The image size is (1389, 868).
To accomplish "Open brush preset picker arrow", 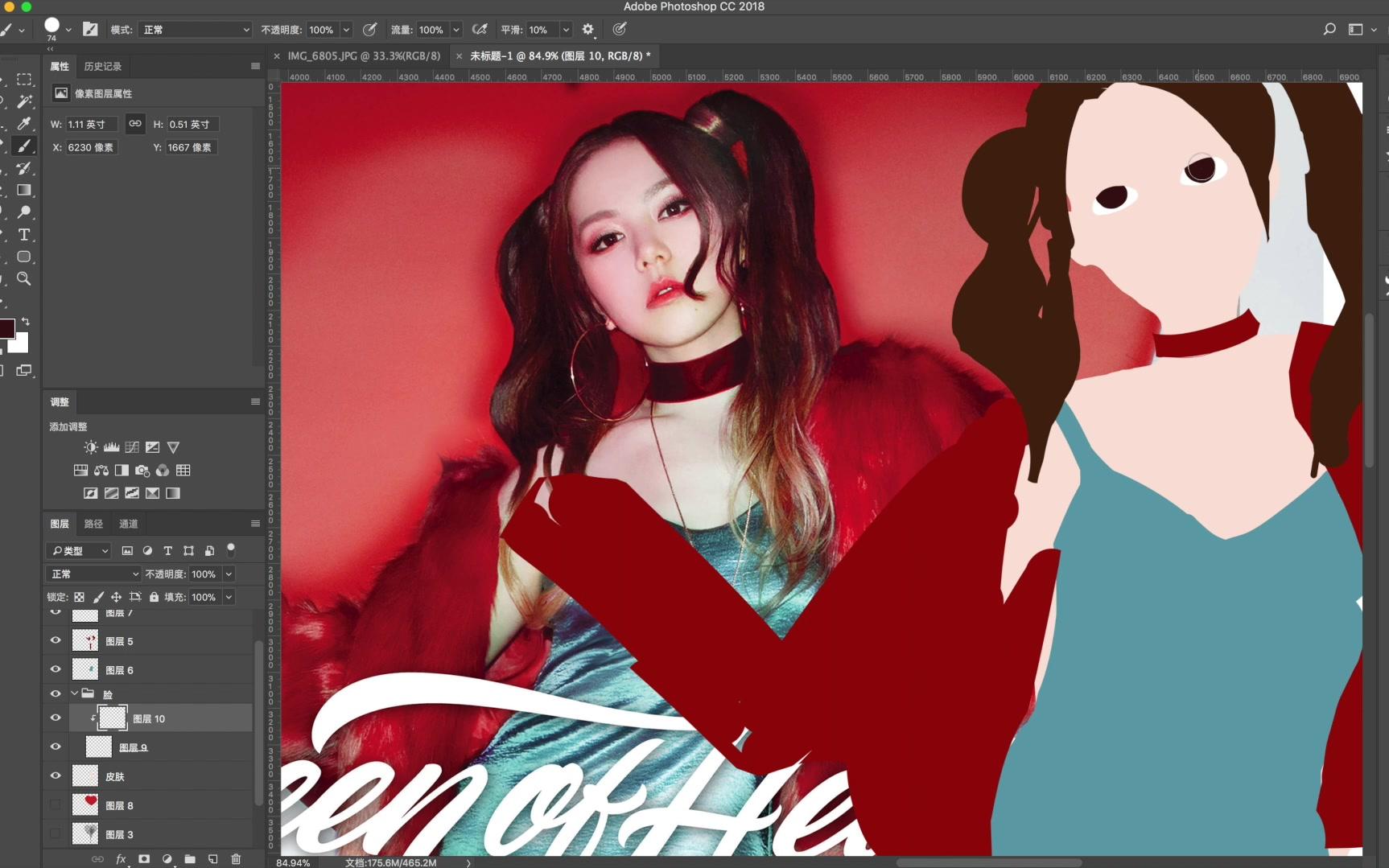I will coord(68,30).
